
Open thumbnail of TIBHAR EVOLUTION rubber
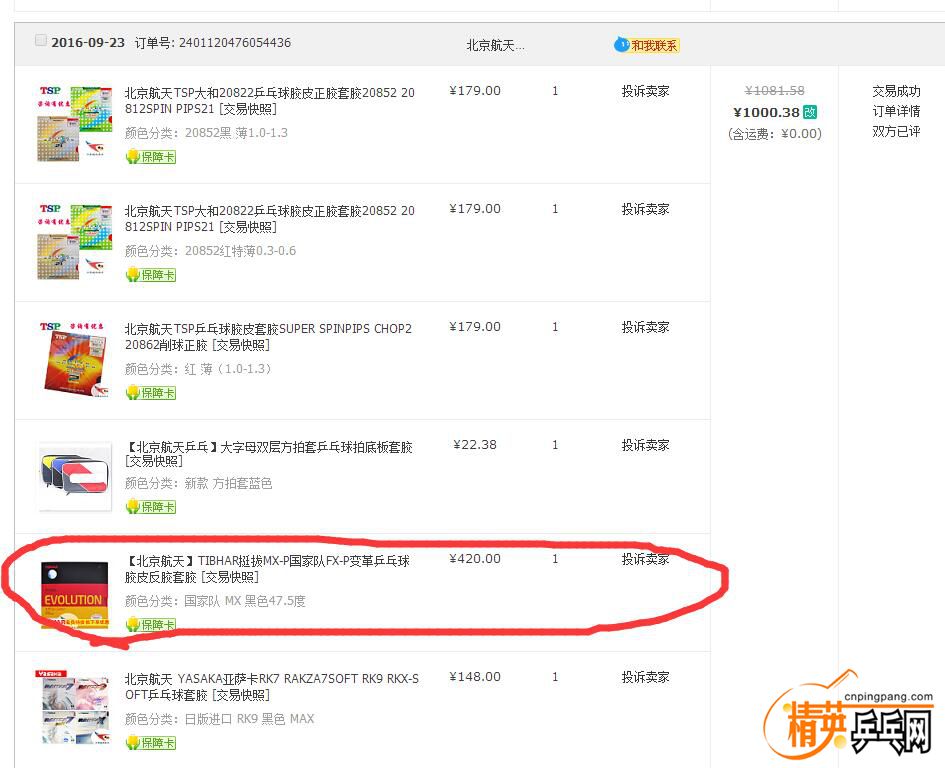pos(75,596)
